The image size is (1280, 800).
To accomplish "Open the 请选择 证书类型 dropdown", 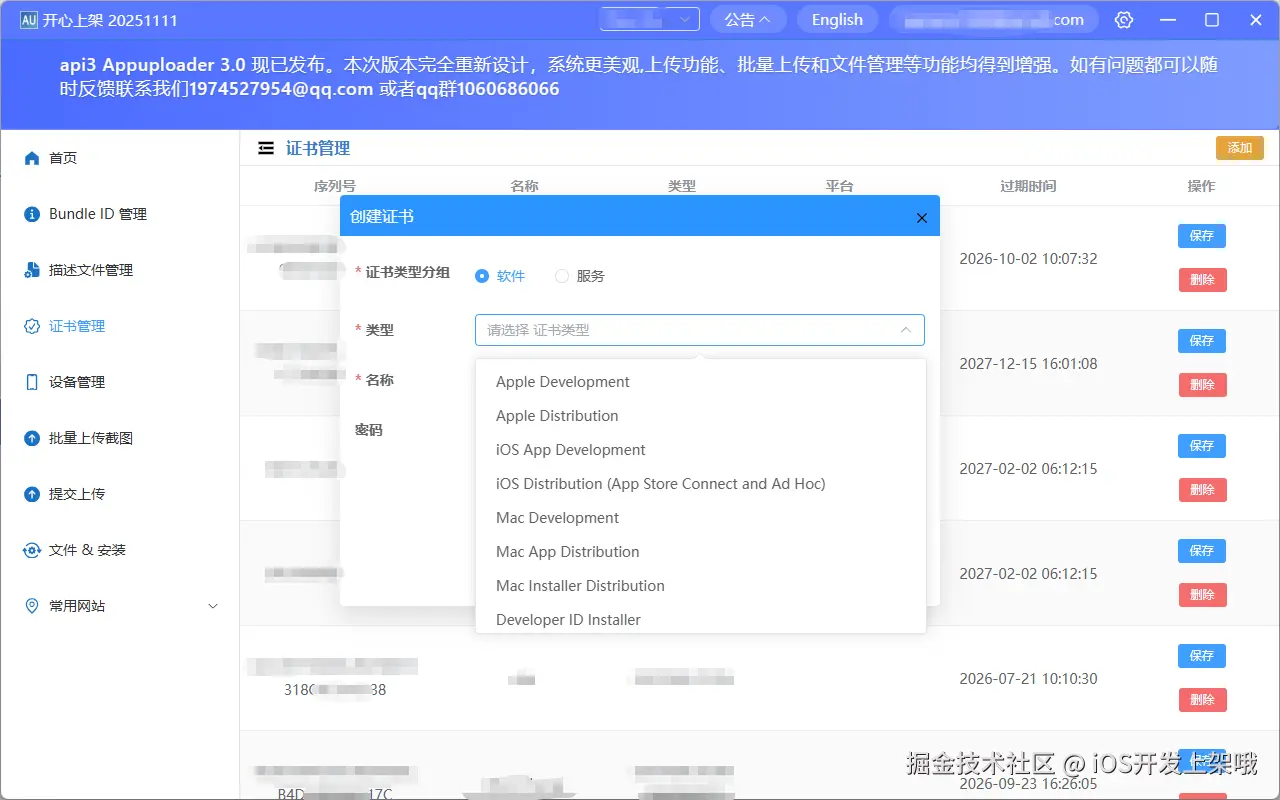I will click(700, 330).
